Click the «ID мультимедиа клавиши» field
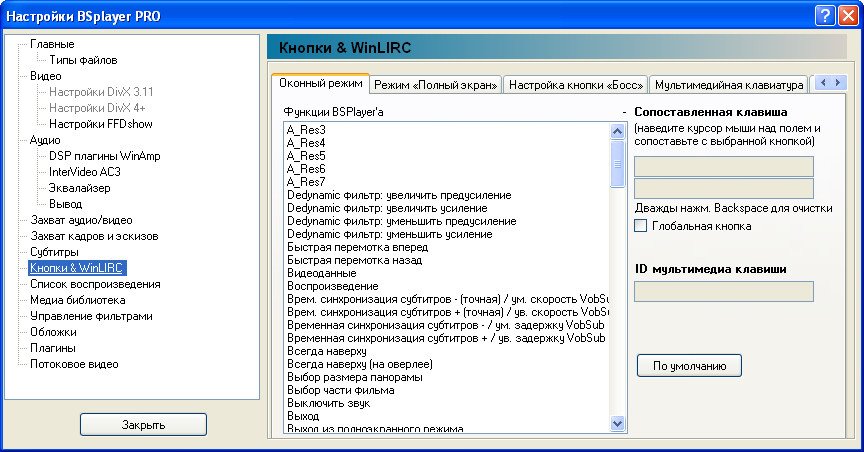 (x=724, y=291)
